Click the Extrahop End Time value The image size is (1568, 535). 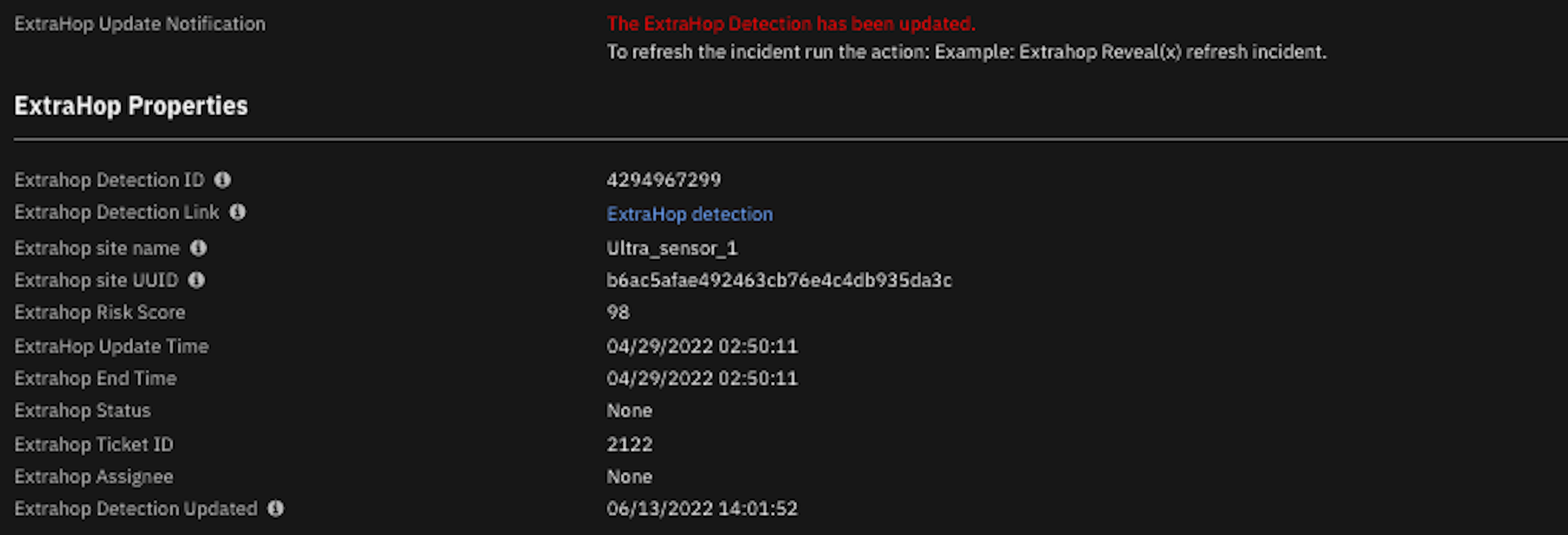click(x=702, y=378)
